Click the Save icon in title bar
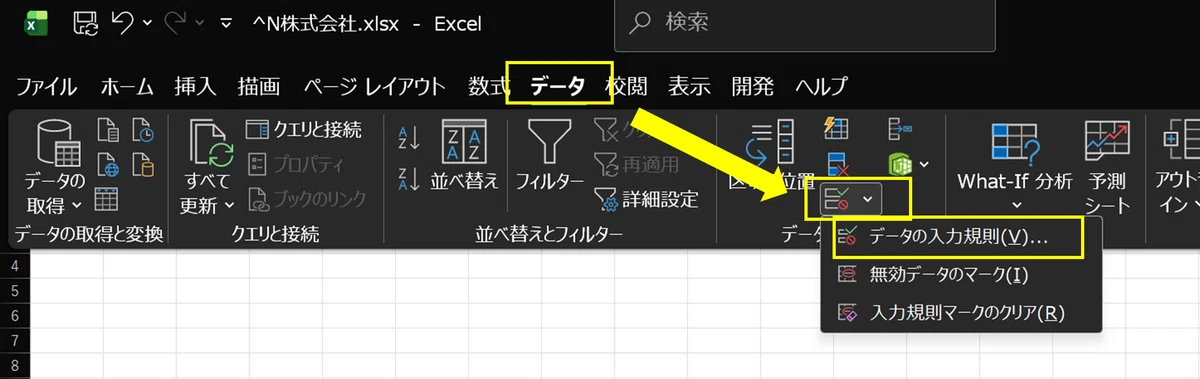 87,22
